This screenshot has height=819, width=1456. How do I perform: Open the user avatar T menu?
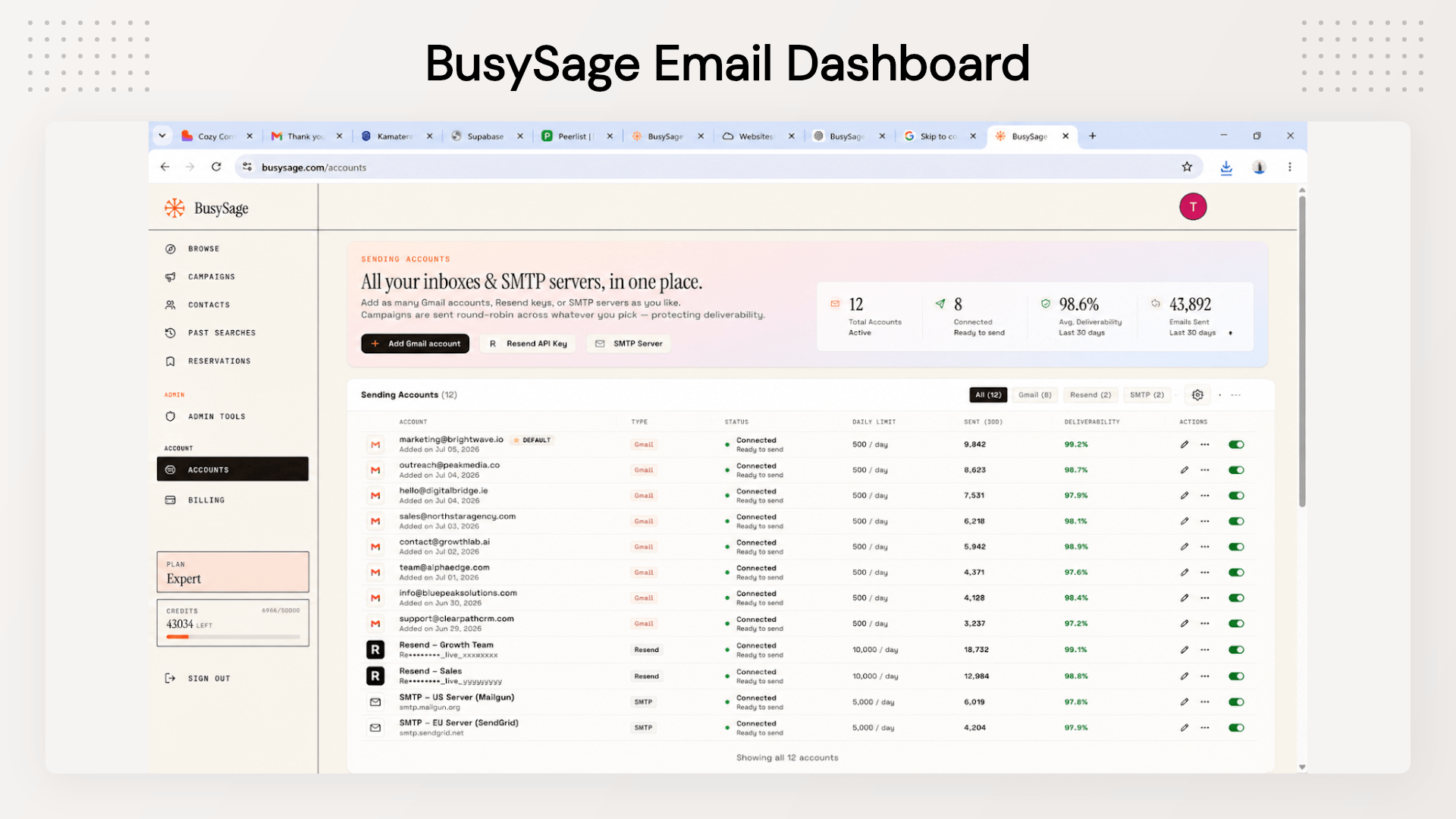1193,206
